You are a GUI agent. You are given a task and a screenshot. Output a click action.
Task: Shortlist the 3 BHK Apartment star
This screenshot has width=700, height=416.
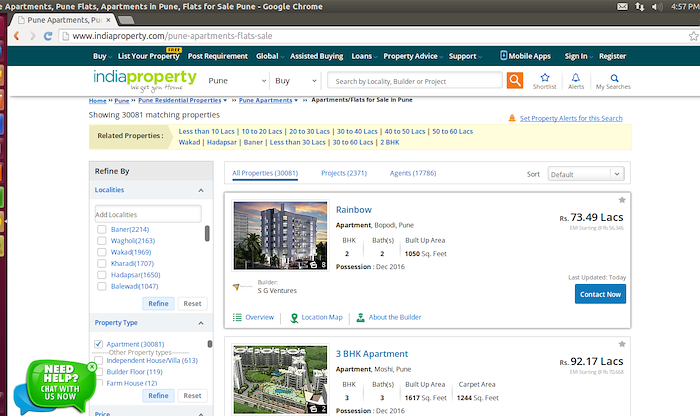coord(622,344)
